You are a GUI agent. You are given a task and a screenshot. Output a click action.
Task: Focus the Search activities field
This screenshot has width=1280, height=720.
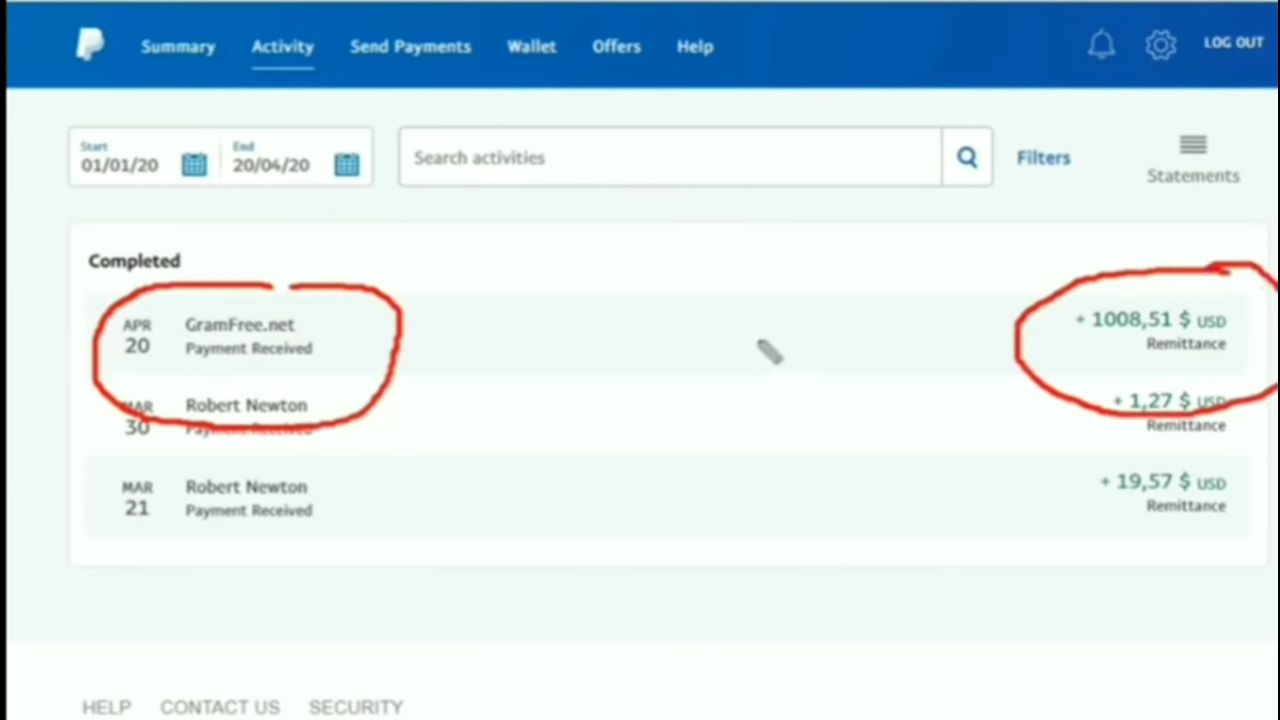coord(670,157)
